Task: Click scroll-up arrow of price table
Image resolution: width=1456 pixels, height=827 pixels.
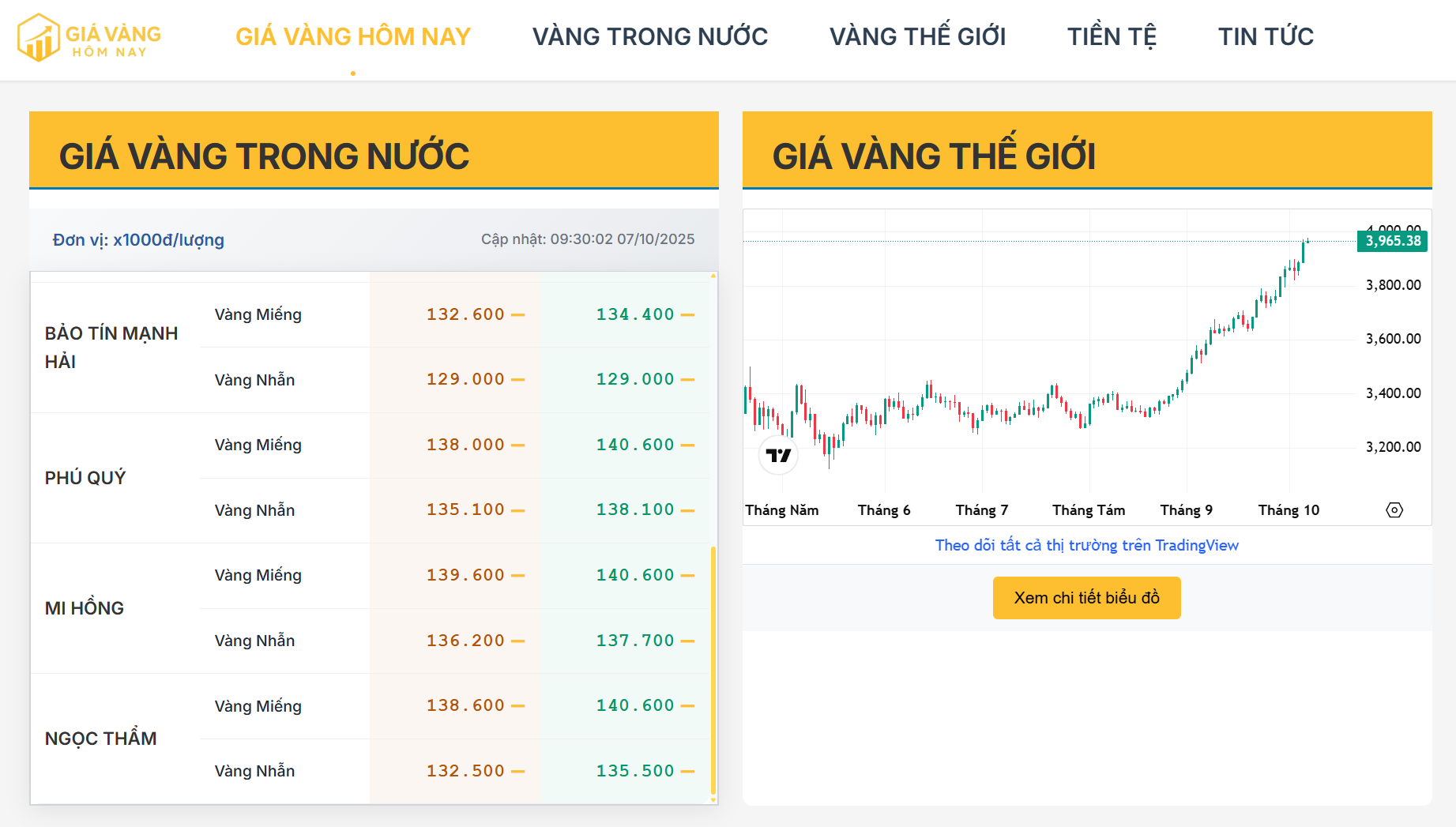Action: point(713,276)
